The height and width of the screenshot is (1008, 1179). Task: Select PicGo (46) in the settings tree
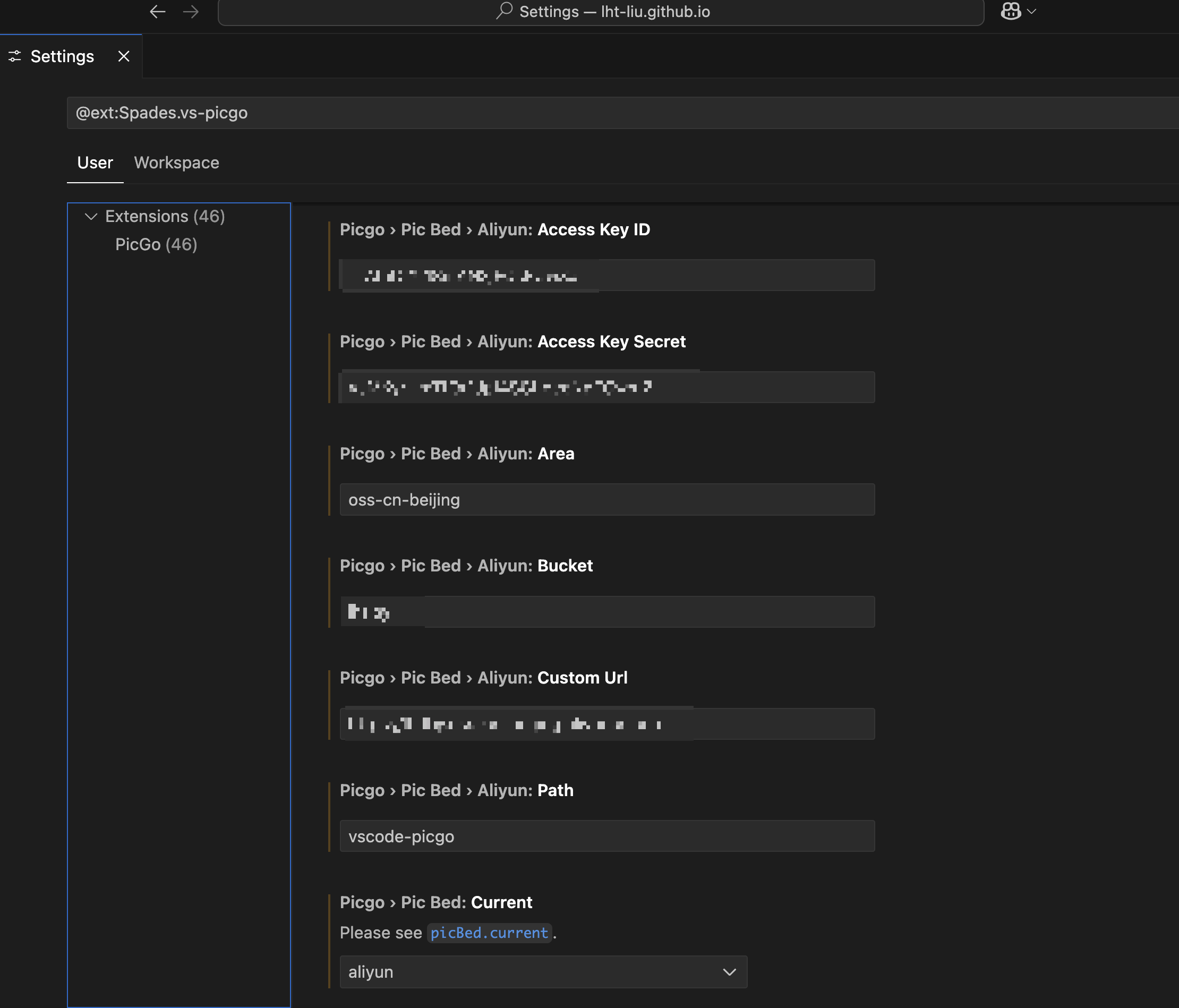(156, 244)
